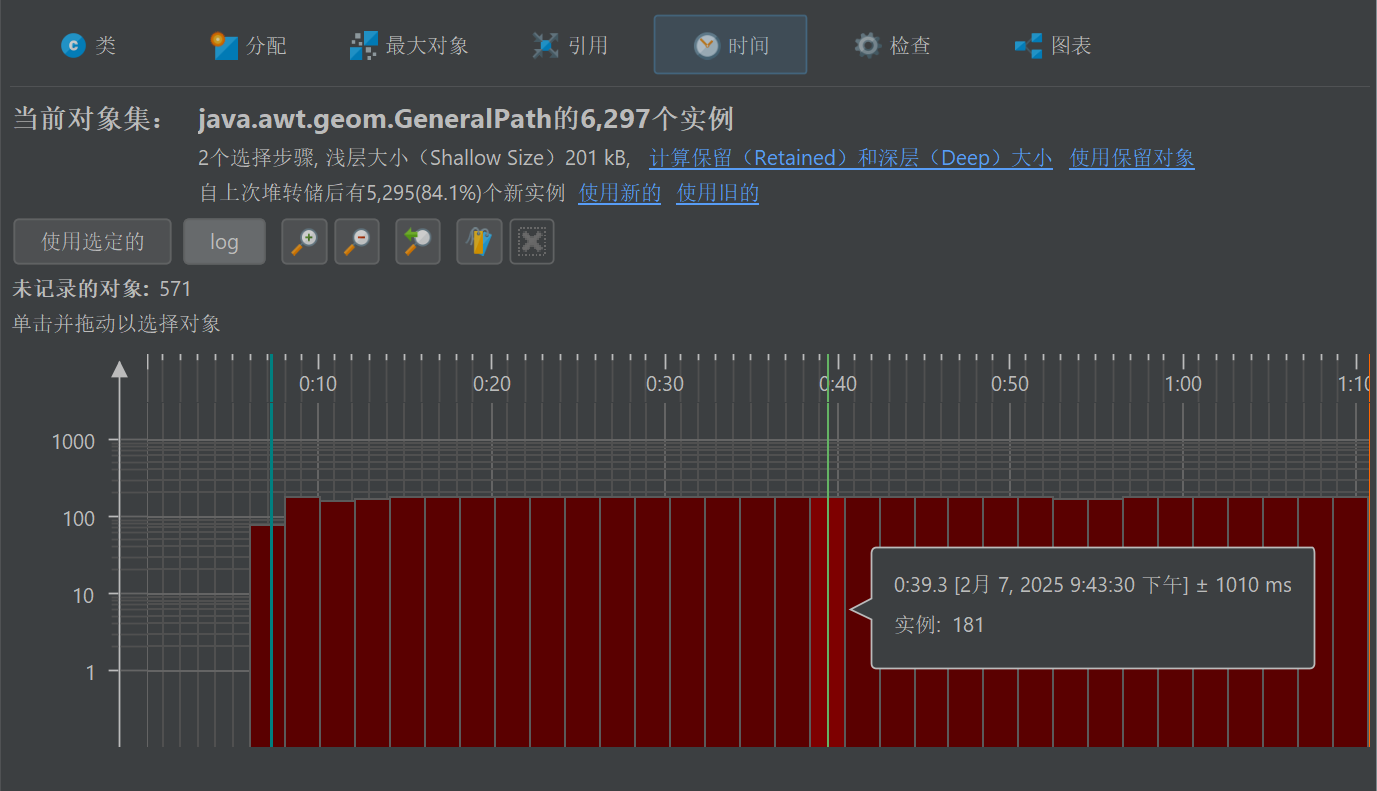Click the 2个选择步骤 shallow size text

(414, 158)
